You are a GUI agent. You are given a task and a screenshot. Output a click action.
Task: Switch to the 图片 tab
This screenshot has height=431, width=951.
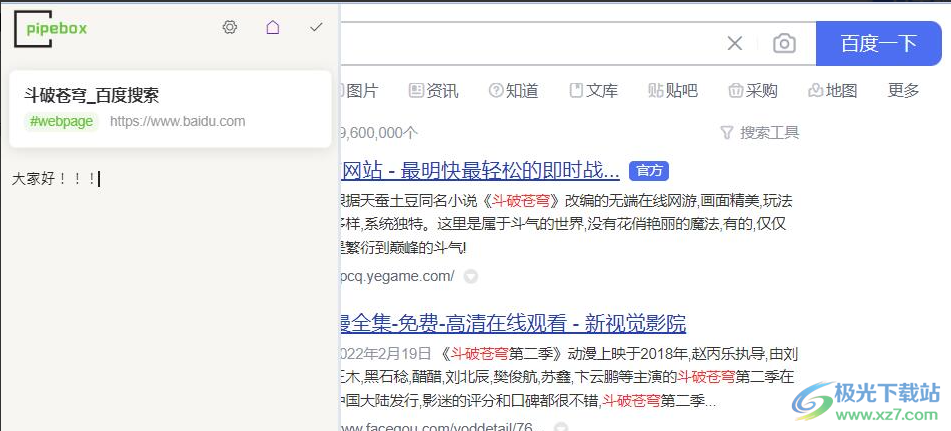coord(358,91)
